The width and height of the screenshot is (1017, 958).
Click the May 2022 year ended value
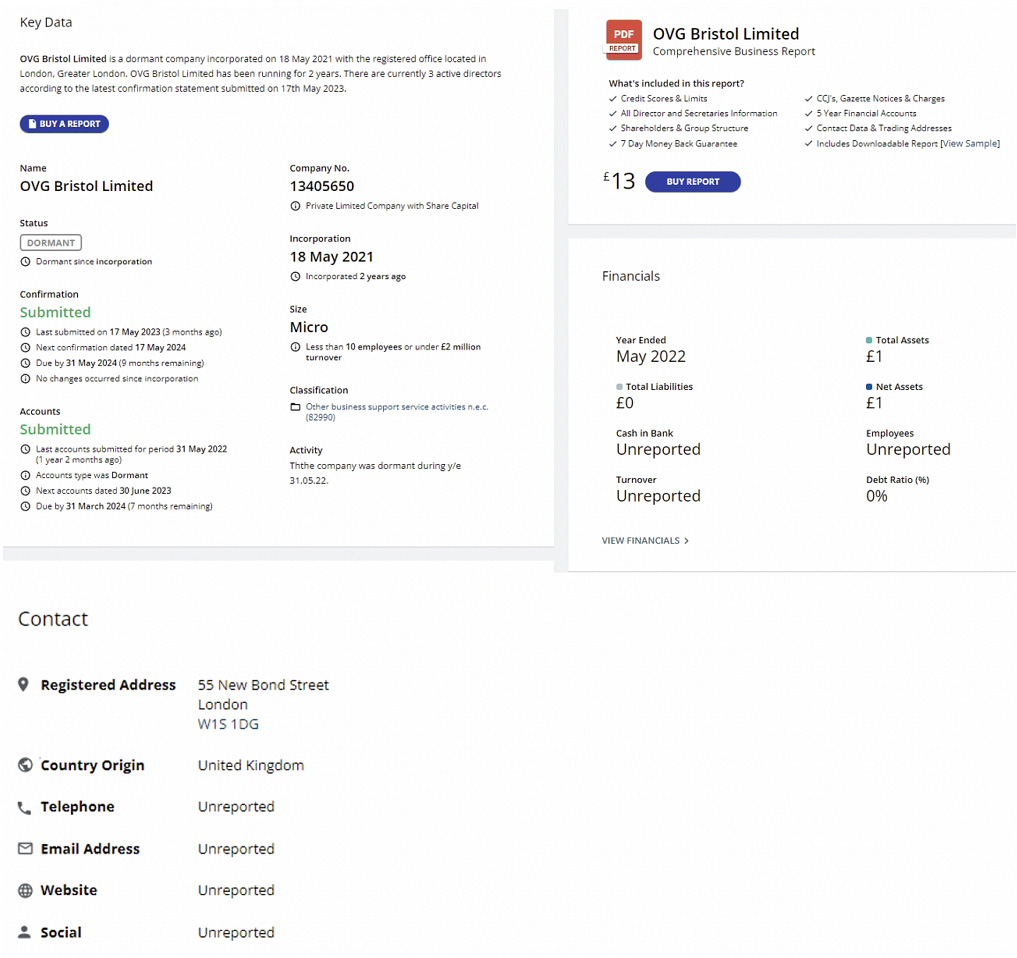651,357
